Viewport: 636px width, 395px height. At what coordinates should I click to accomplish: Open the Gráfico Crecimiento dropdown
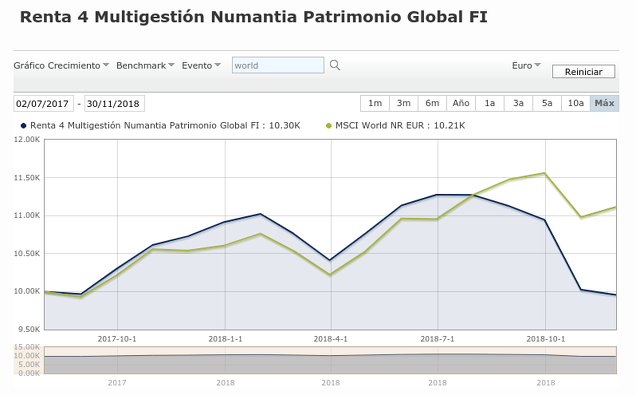click(x=61, y=65)
